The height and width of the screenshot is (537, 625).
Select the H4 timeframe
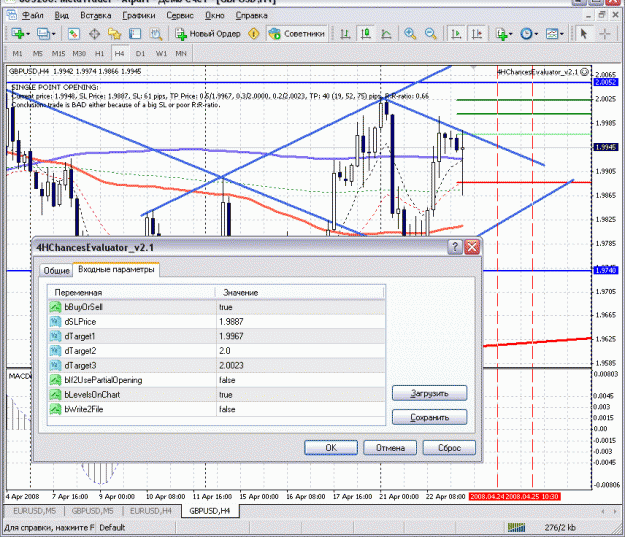click(x=120, y=53)
